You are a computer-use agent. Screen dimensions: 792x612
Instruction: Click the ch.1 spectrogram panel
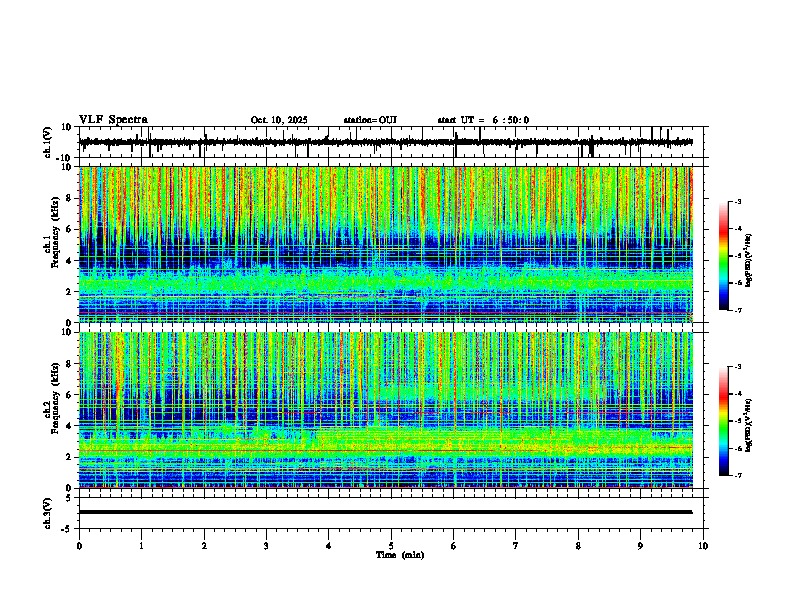click(x=385, y=244)
